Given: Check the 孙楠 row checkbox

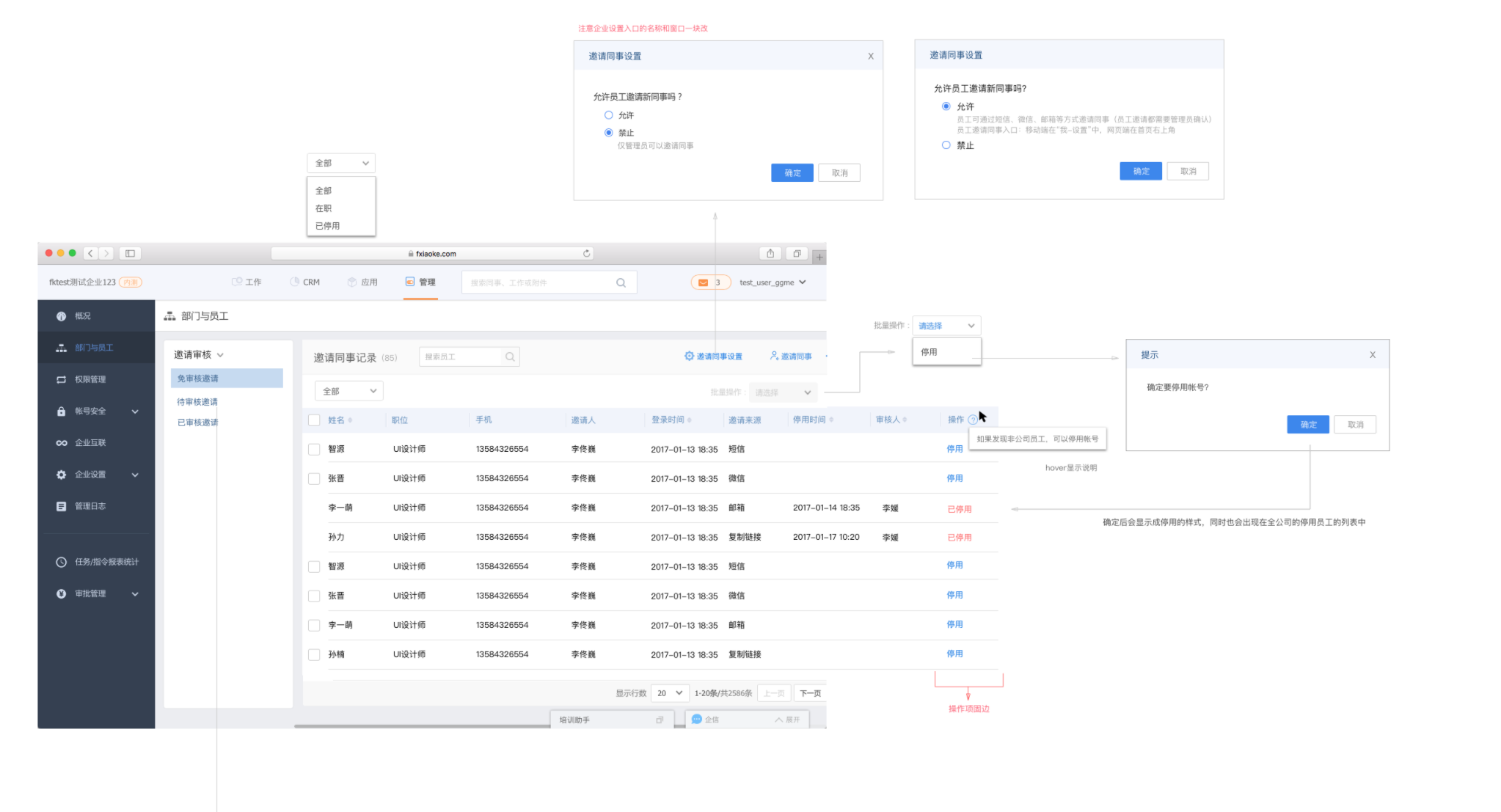Looking at the screenshot, I should coord(314,654).
